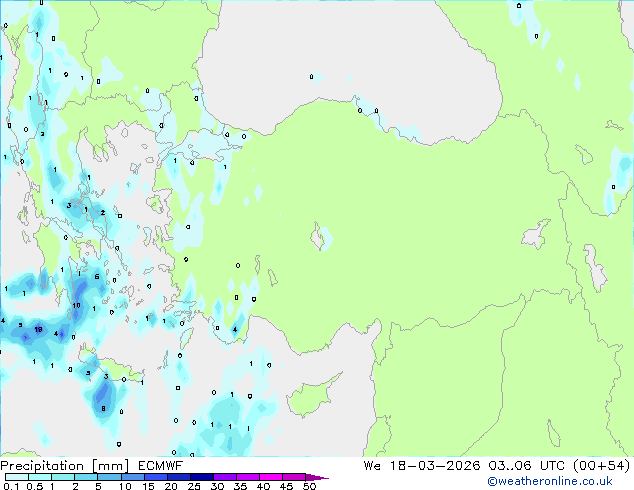
Task: Click the date 'We 18-03-2026' text
Action: click(422, 466)
